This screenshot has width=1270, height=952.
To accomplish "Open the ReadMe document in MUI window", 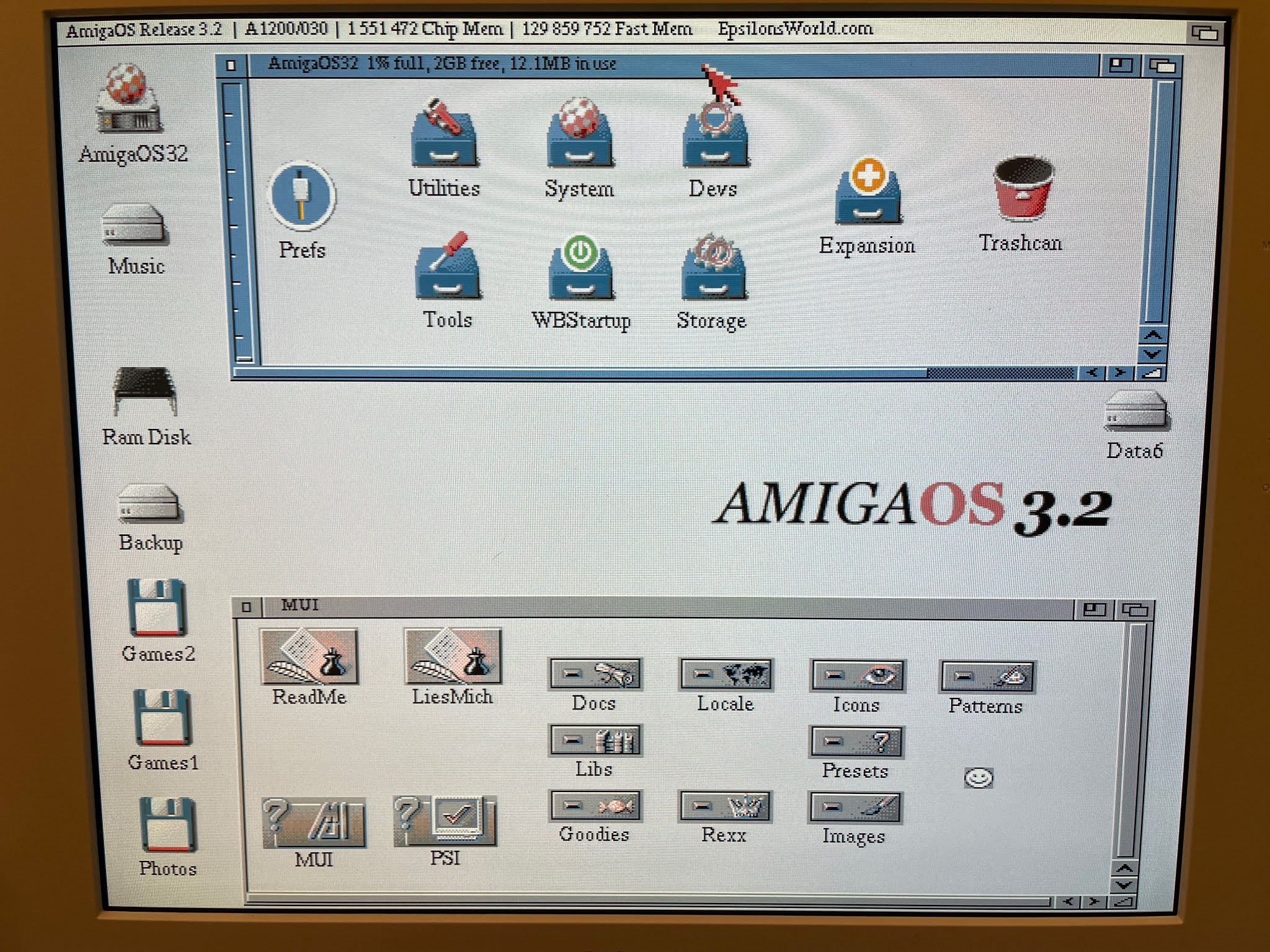I will 309,656.
